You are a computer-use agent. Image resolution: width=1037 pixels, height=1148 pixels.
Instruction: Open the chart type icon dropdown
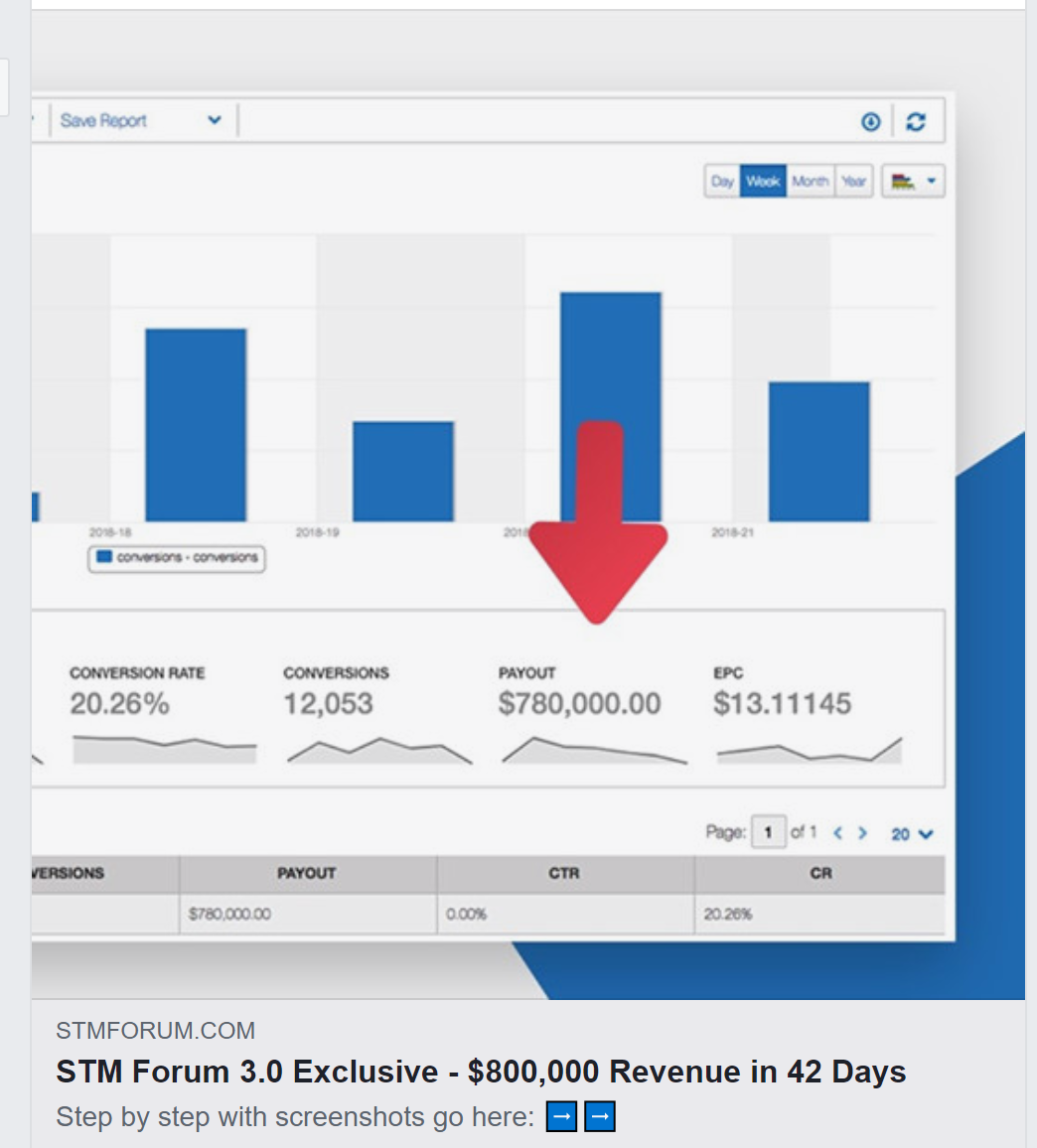(913, 182)
